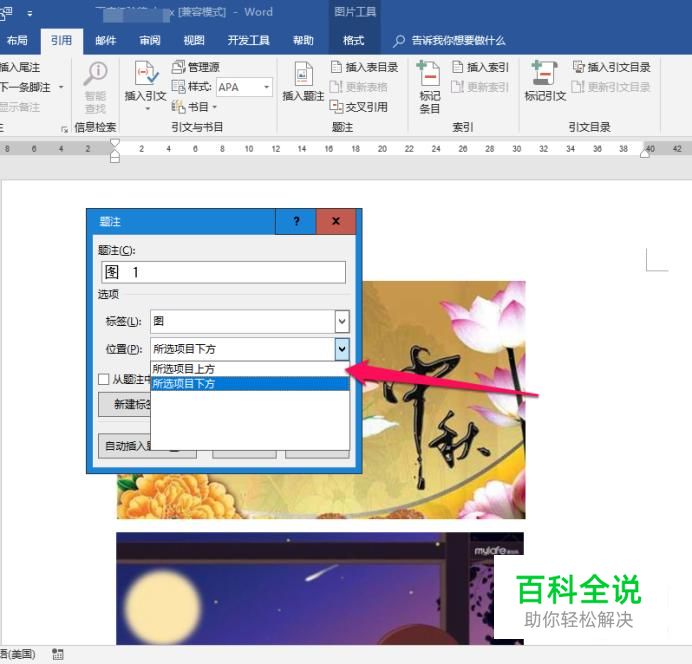Select 'Below selected item' option
The width and height of the screenshot is (692, 664).
[250, 384]
